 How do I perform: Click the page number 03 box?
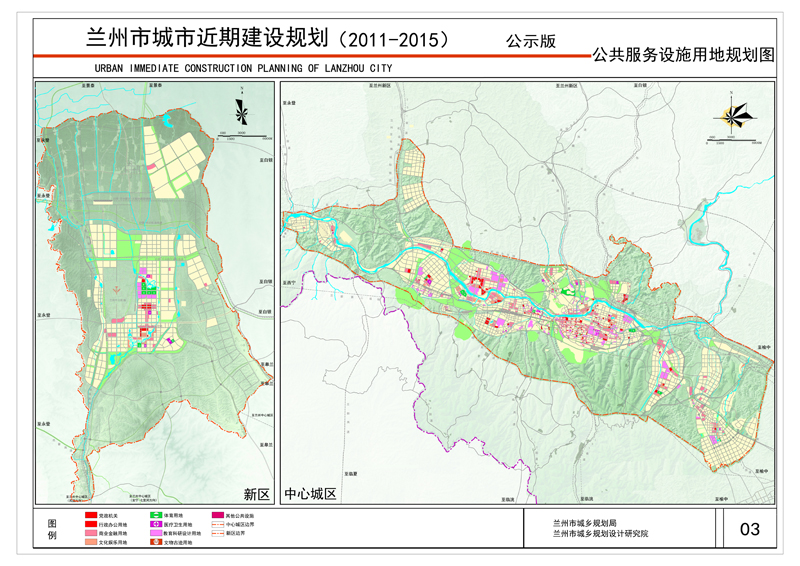point(750,530)
